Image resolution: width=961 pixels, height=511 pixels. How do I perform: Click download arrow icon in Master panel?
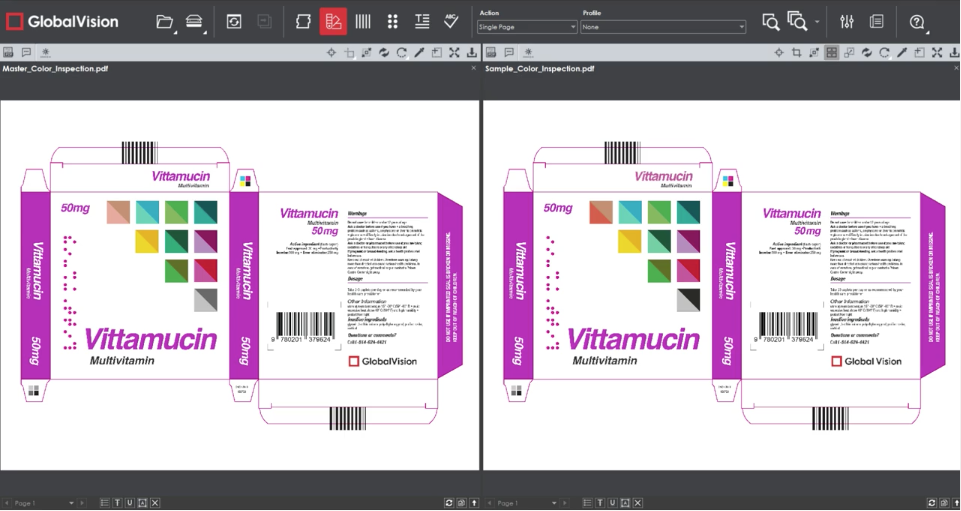coord(472,53)
